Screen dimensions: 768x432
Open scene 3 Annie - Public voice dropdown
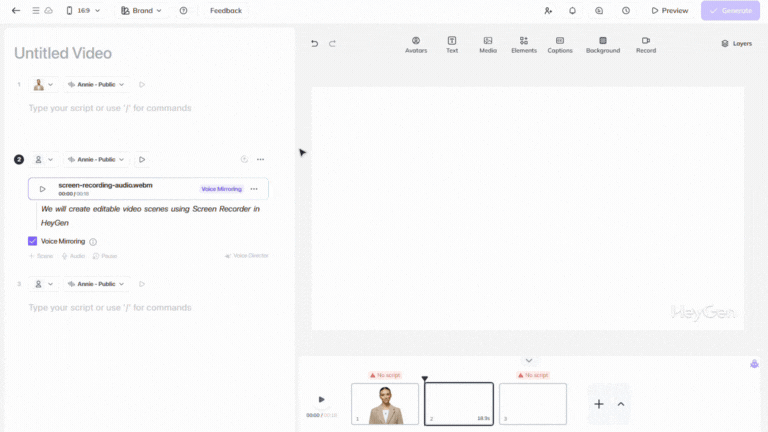pyautogui.click(x=96, y=284)
